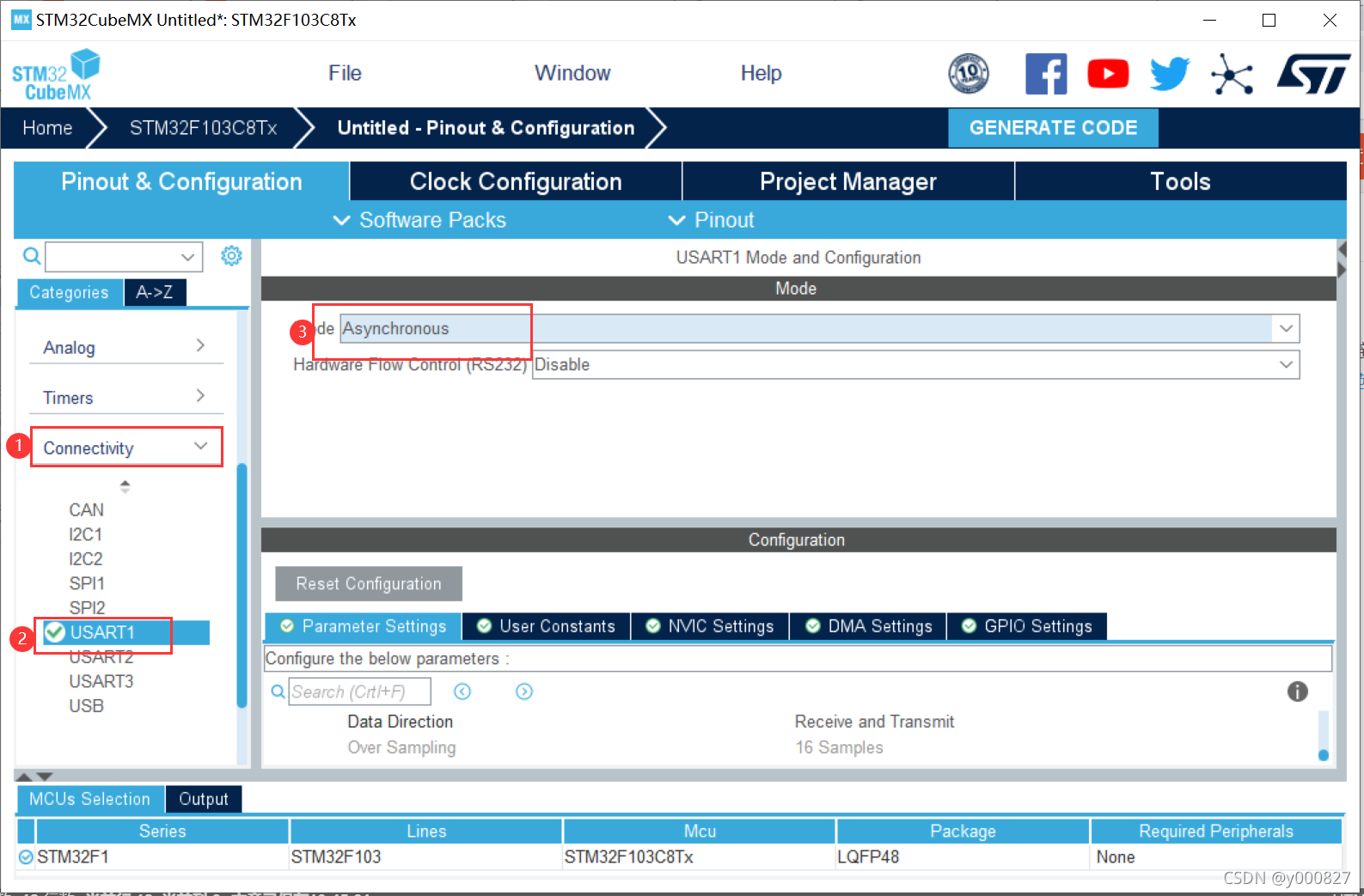Click the 16 Samples over sampling value
Screen dimensions: 1364x896
pyautogui.click(x=839, y=747)
